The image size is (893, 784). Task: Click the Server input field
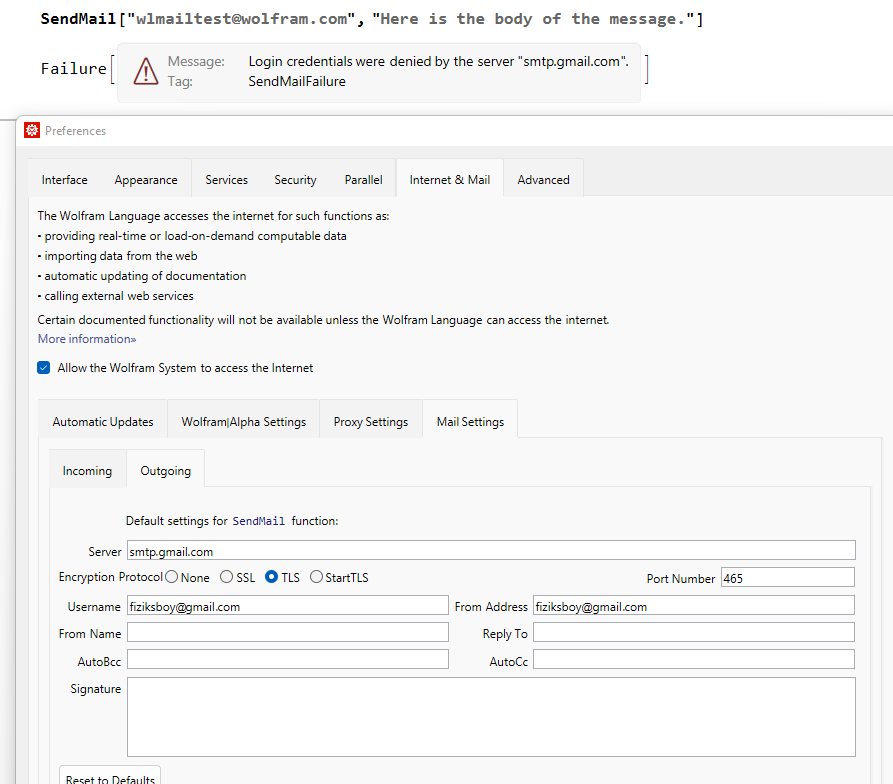coord(491,551)
